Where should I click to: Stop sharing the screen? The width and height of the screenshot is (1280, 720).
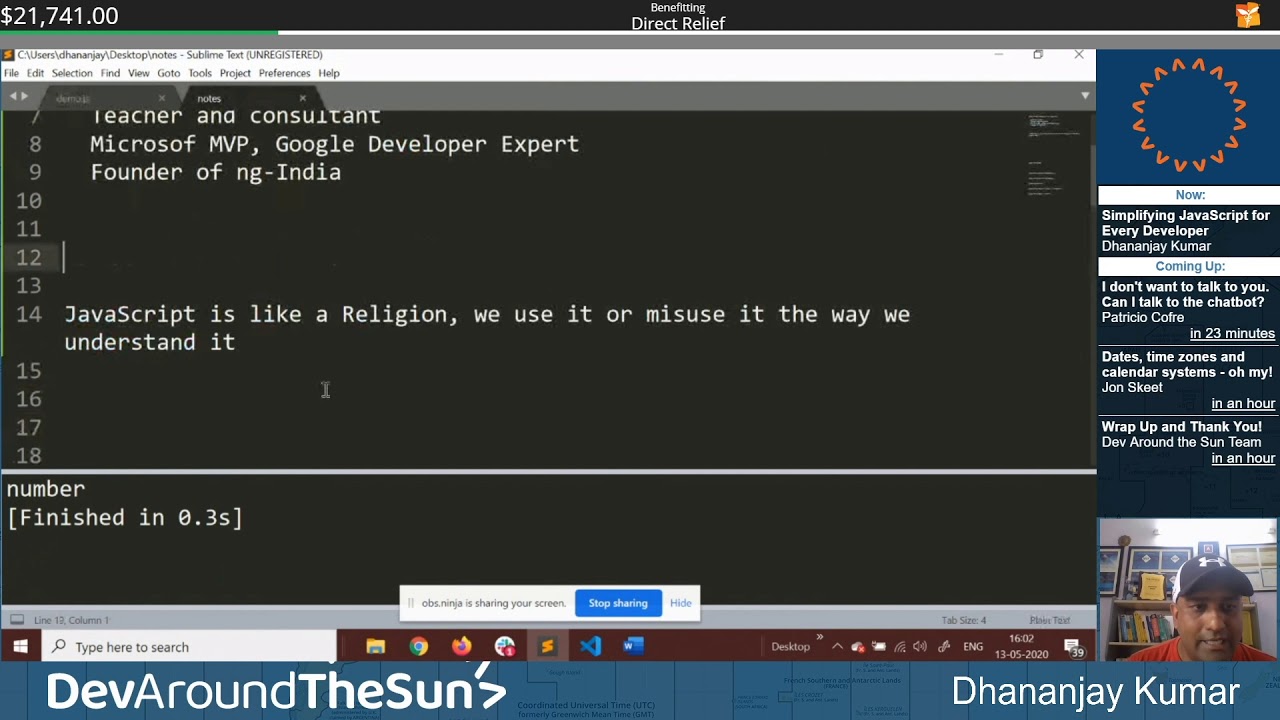click(x=618, y=603)
